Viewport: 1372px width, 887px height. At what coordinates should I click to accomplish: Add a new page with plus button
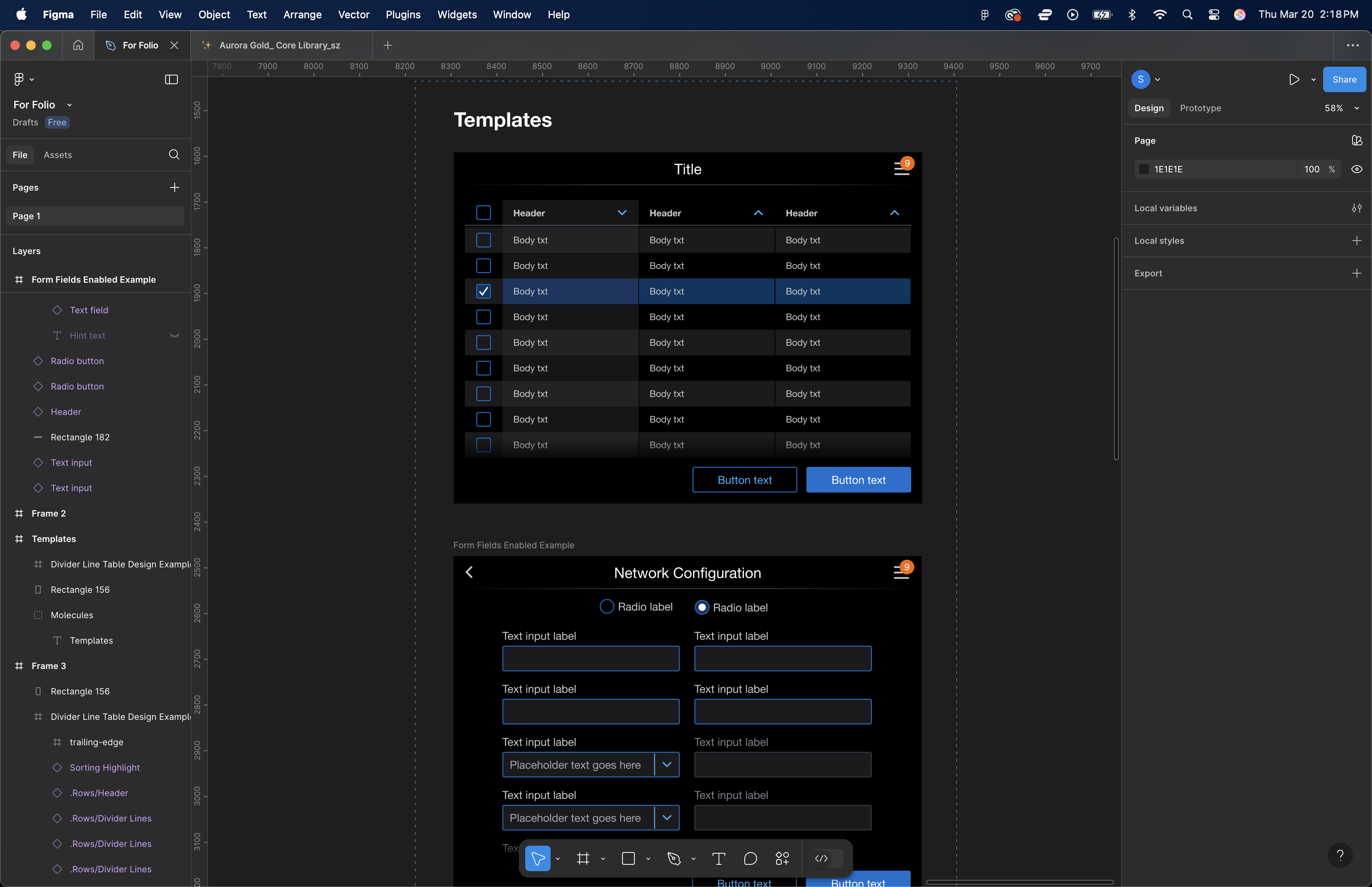pos(174,188)
